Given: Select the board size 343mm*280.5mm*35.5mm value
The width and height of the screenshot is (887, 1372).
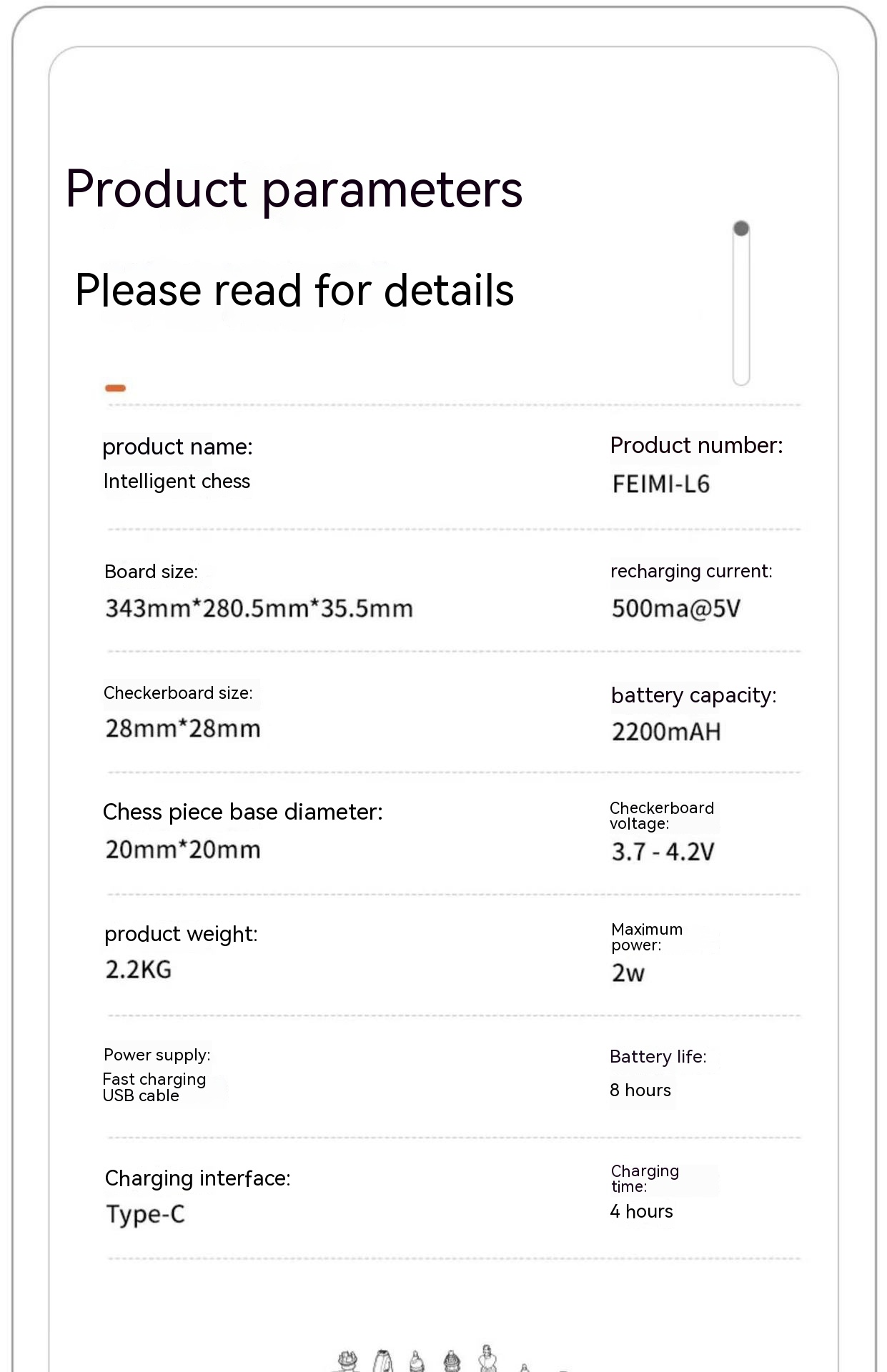Looking at the screenshot, I should tap(259, 609).
